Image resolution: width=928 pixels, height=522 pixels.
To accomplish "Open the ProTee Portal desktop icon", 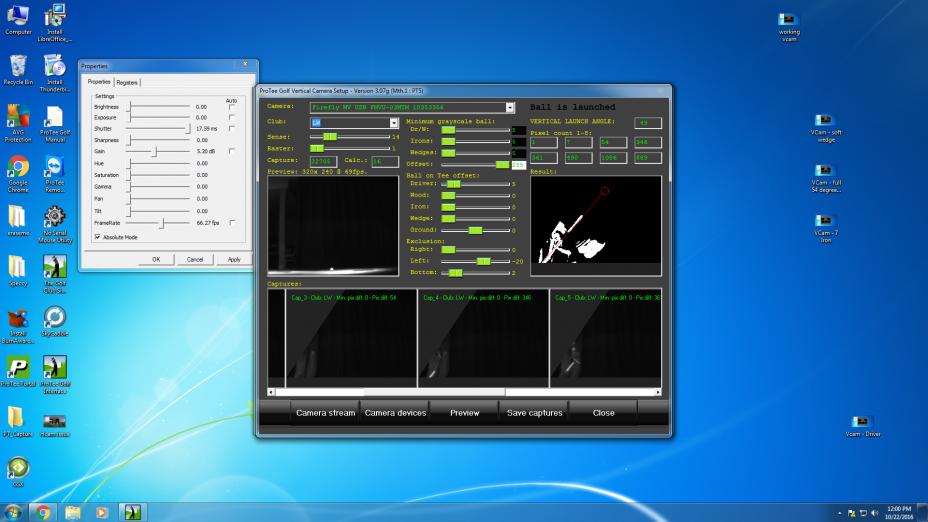I will [x=18, y=372].
